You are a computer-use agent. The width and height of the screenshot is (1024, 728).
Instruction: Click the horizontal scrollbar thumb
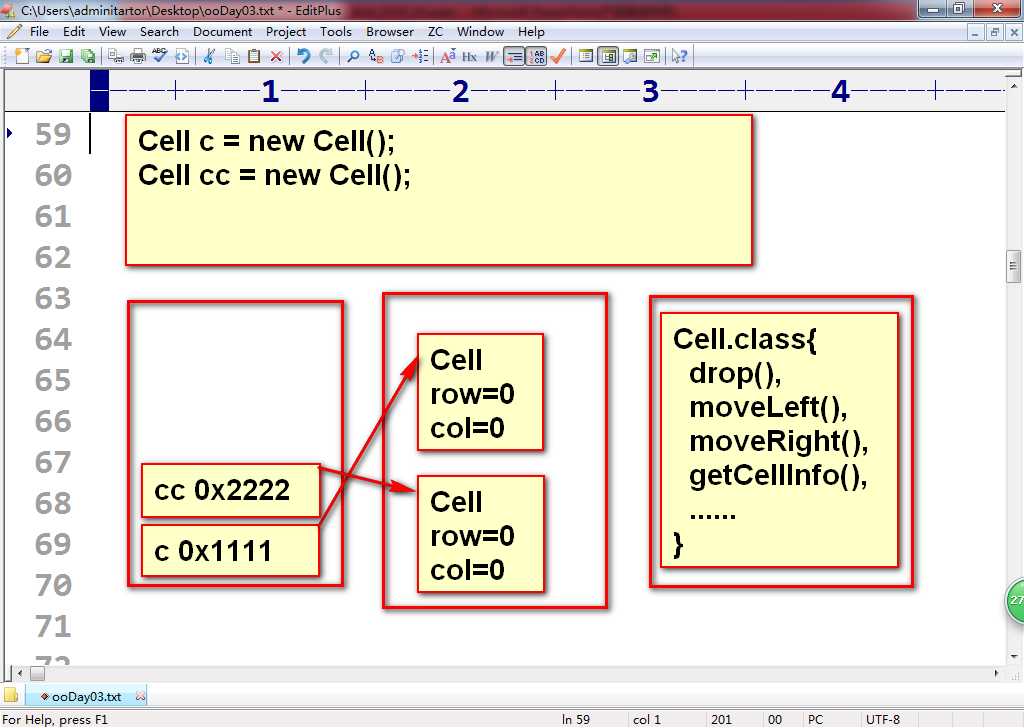coord(37,673)
